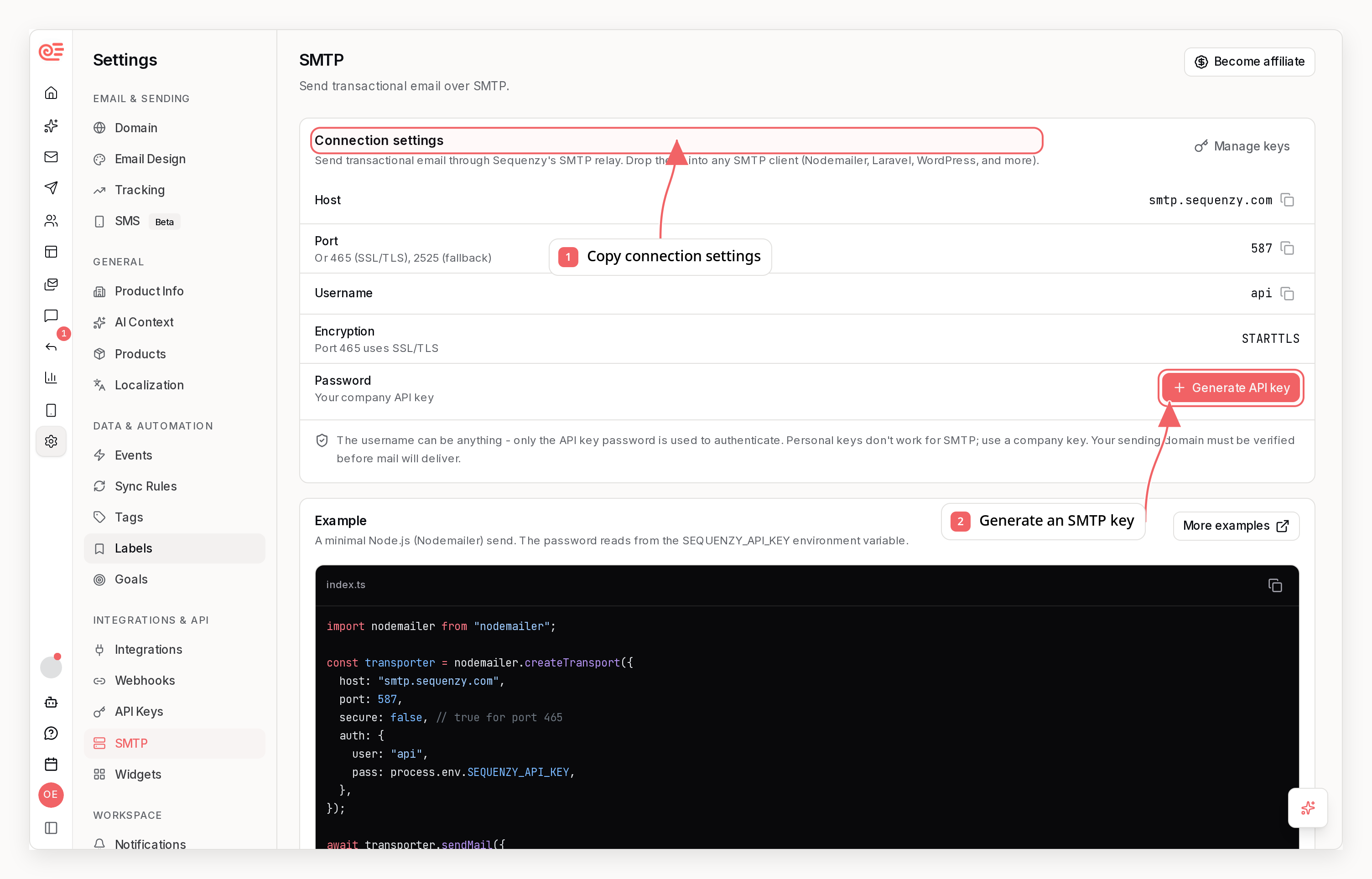Copy the Port 587 value
The width and height of the screenshot is (1372, 879).
[1287, 248]
